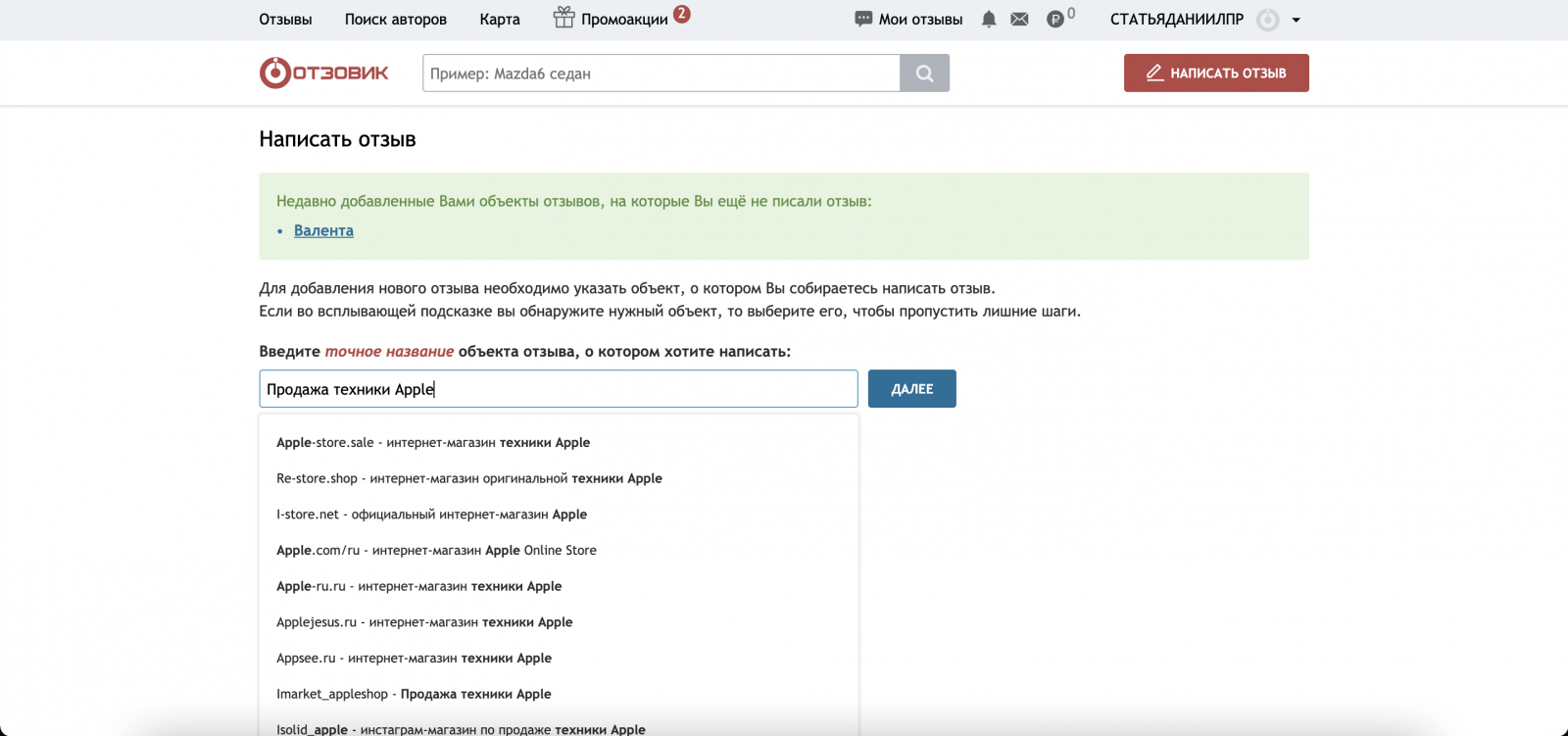This screenshot has width=1568, height=736.
Task: Select the Apple-store.sale suggestion
Action: (559, 443)
